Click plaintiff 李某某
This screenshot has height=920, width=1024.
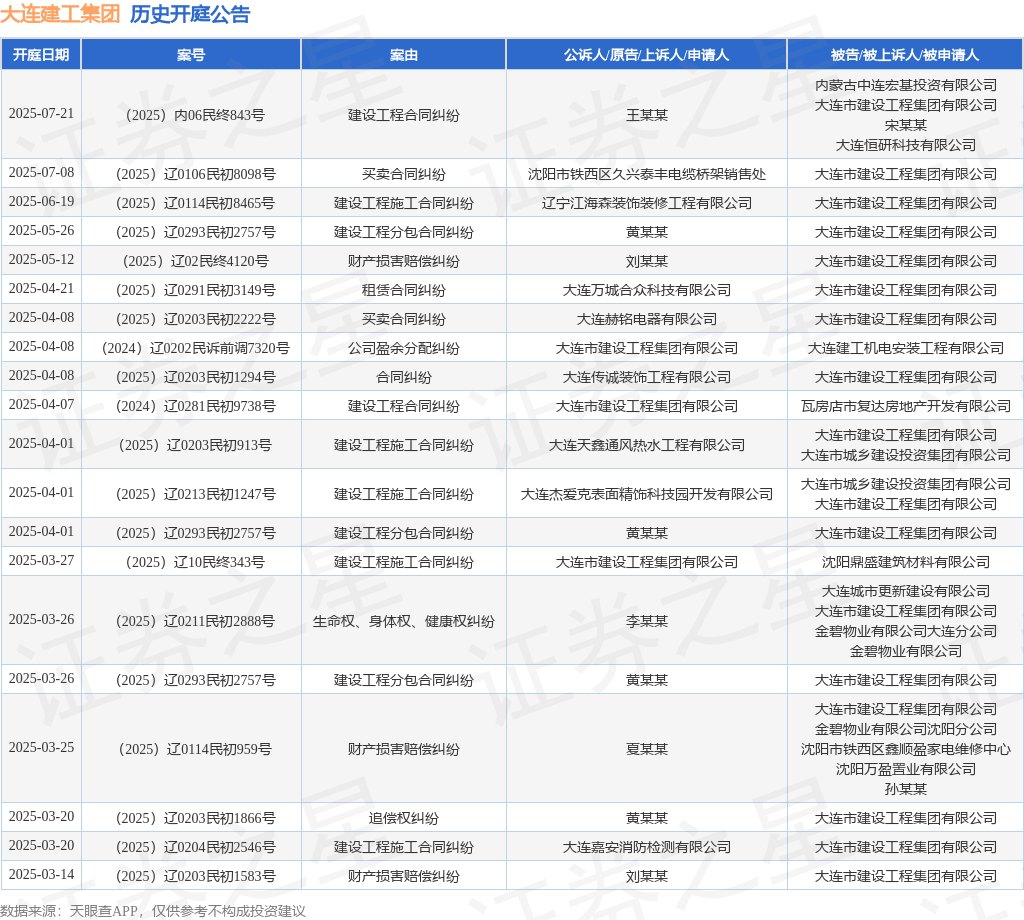[x=647, y=621]
